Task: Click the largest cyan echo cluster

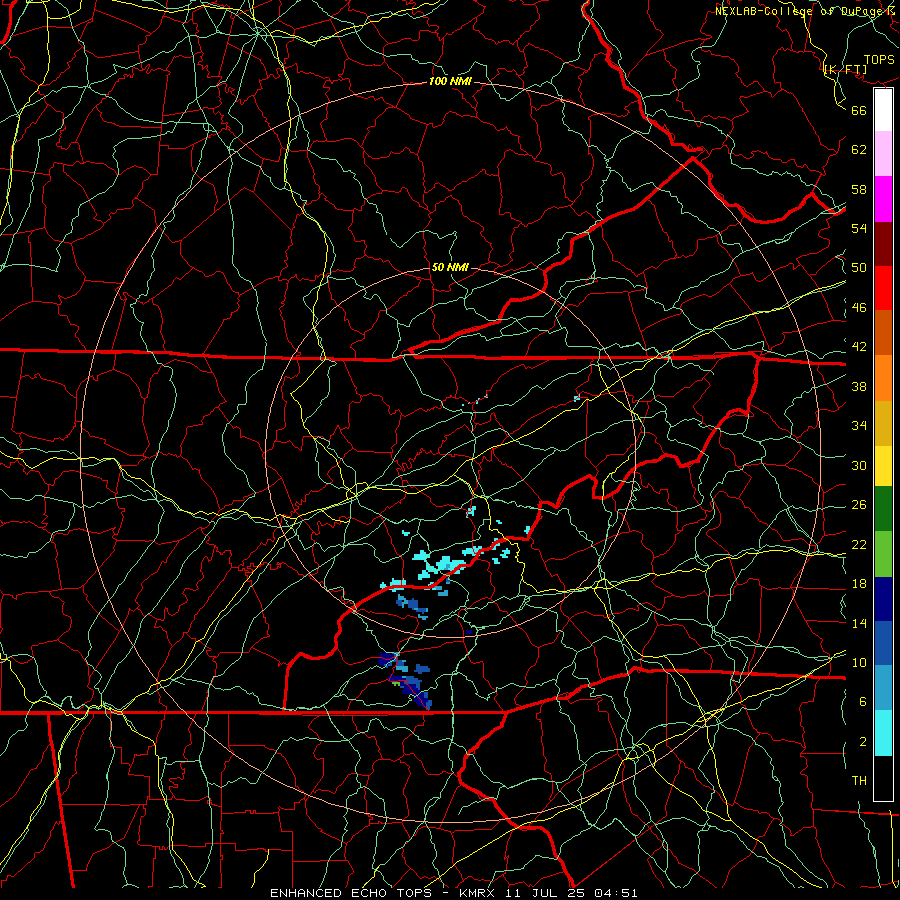Action: coord(442,567)
